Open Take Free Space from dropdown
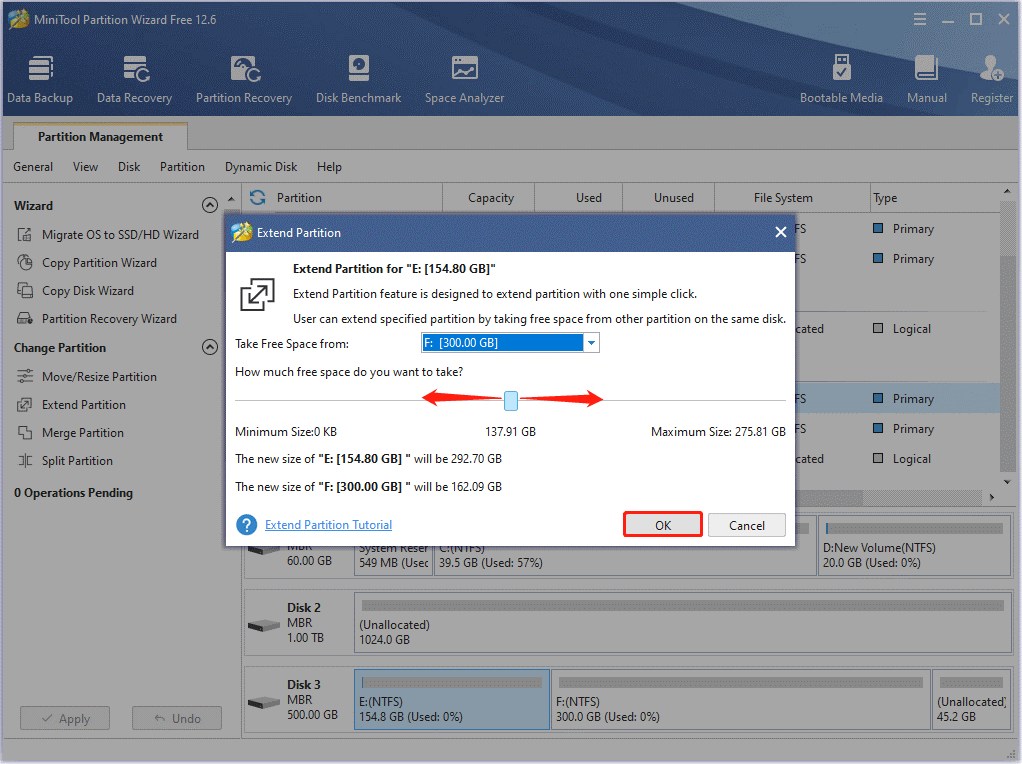1022x764 pixels. [x=591, y=343]
